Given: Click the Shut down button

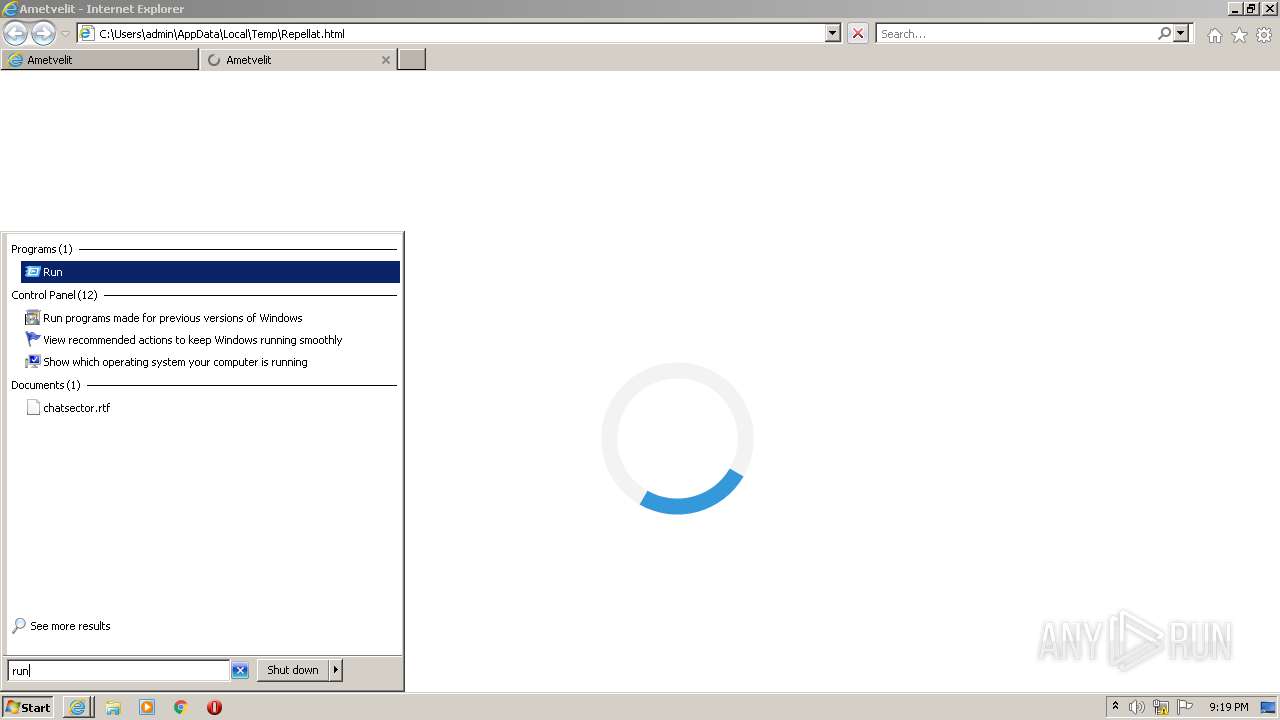Looking at the screenshot, I should tap(293, 670).
